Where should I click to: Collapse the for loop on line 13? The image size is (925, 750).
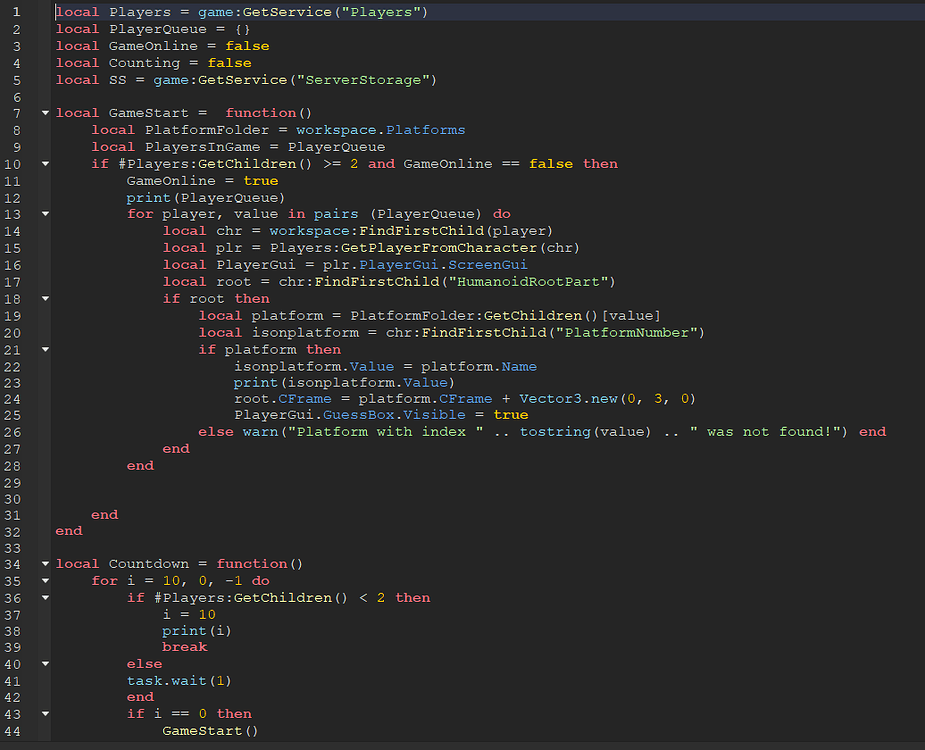tap(45, 213)
